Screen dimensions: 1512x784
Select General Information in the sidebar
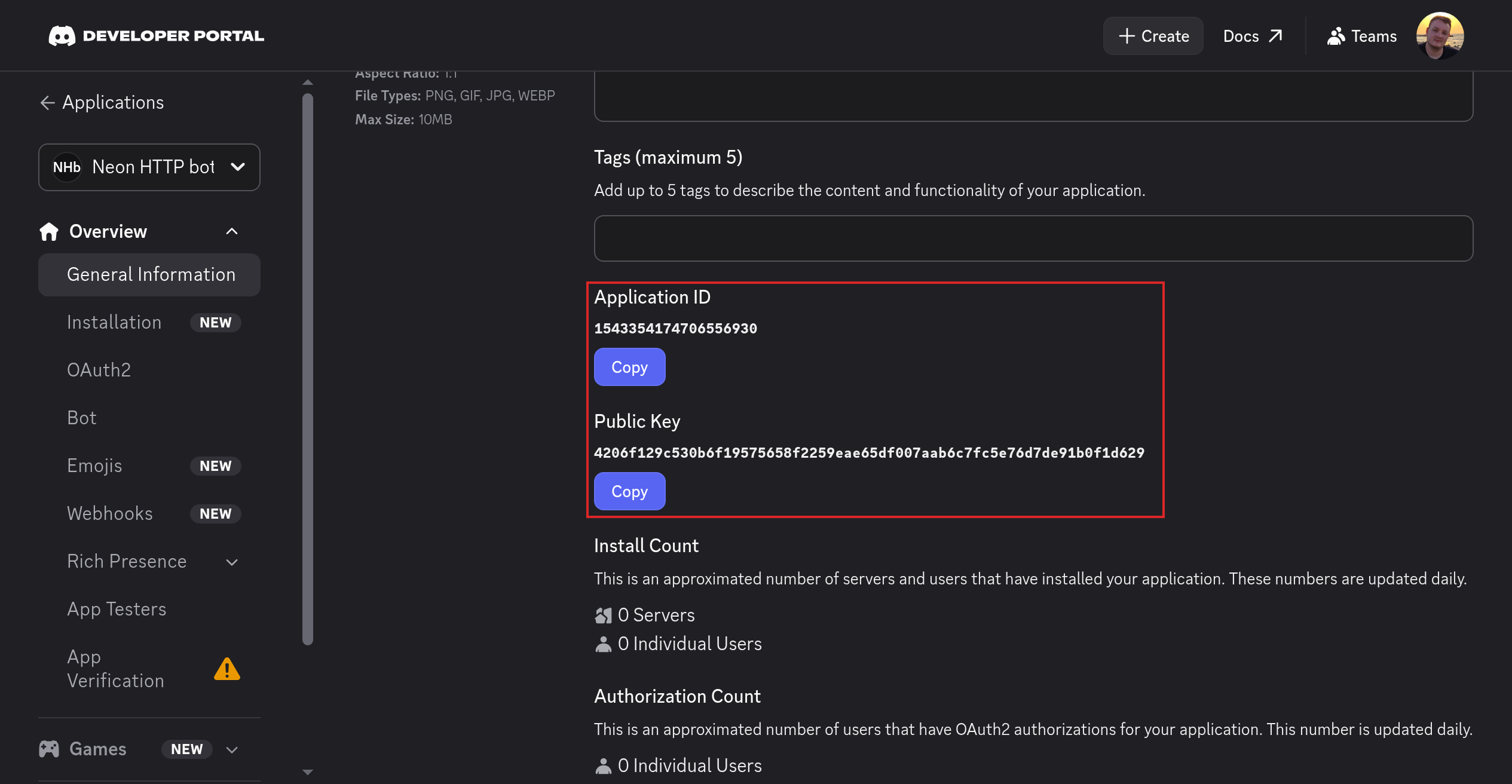149,275
